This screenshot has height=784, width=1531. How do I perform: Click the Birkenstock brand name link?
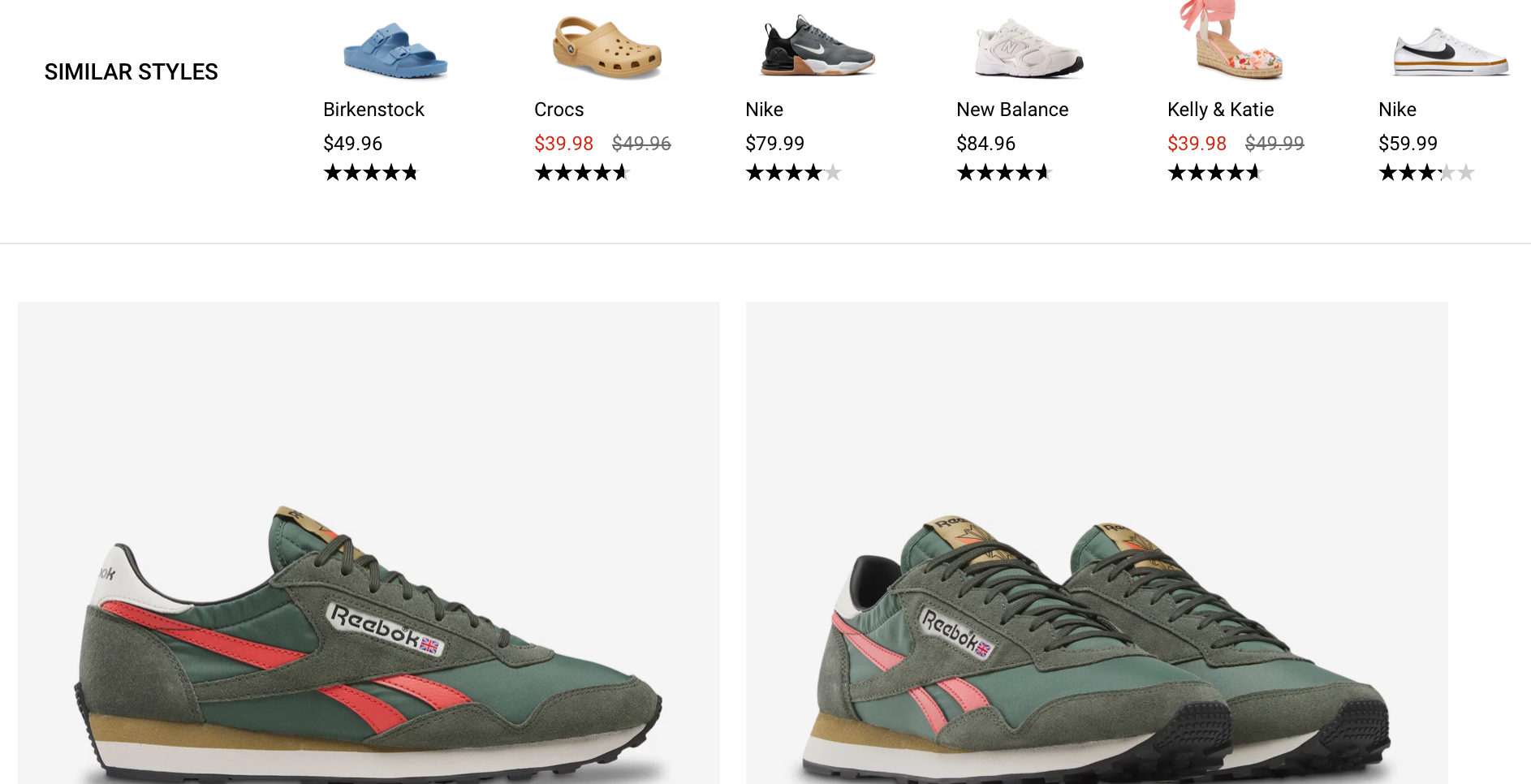[373, 110]
